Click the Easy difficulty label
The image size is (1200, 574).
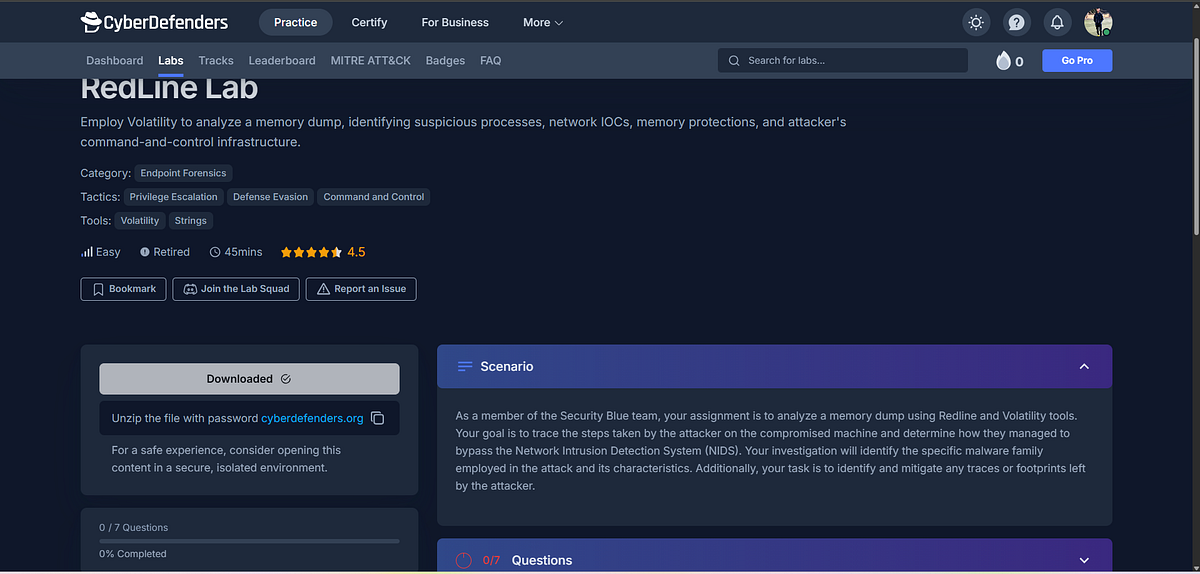pyautogui.click(x=108, y=252)
